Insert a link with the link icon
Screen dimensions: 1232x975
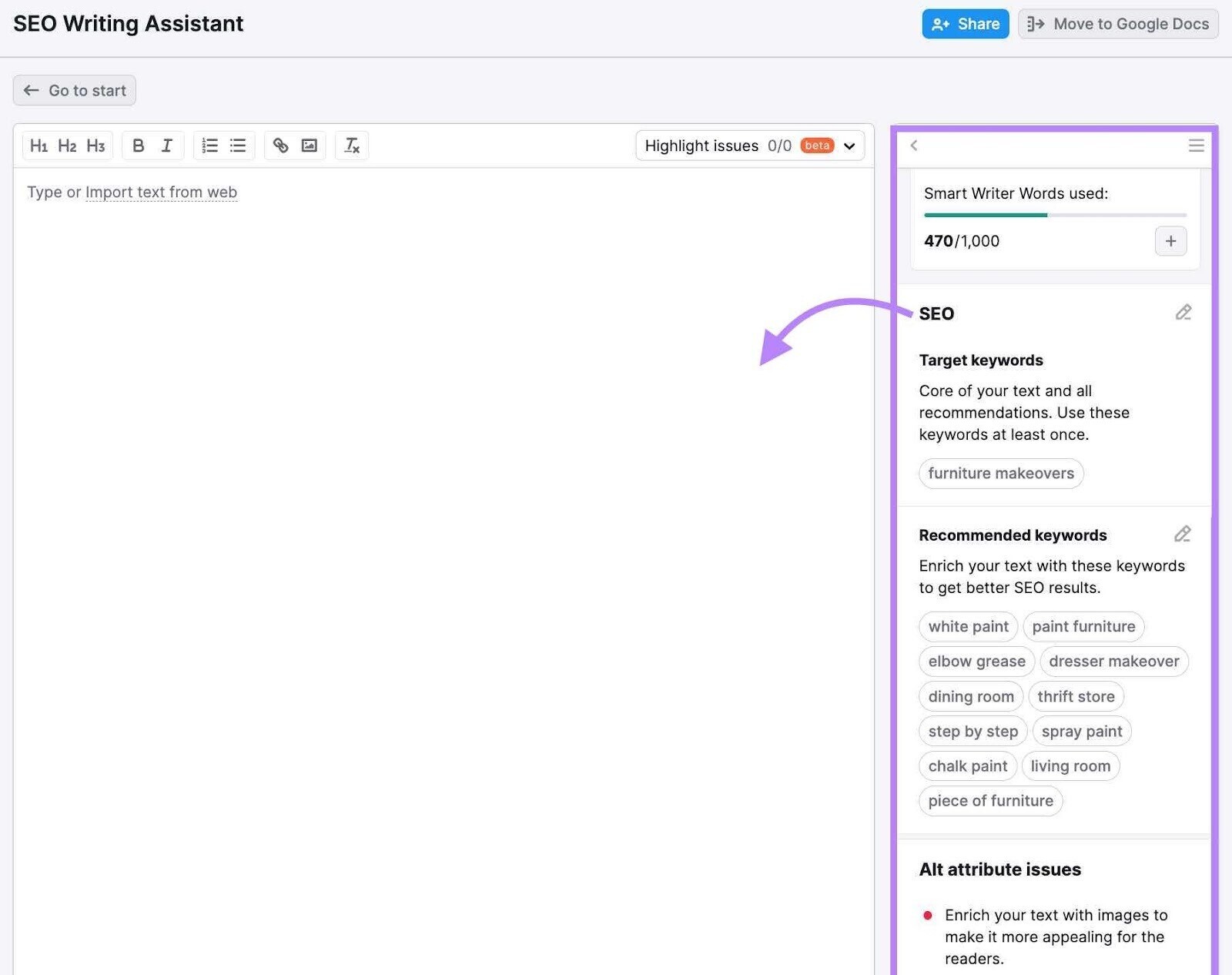280,145
